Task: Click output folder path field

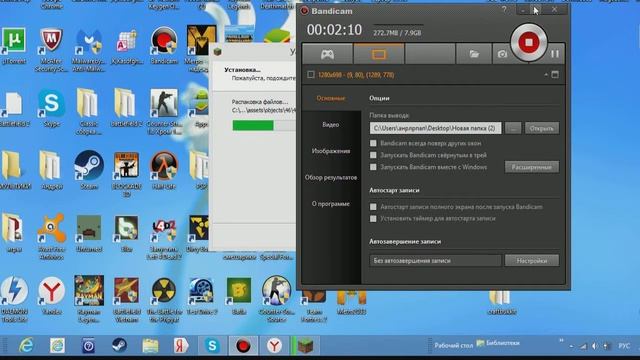Action: coord(436,128)
